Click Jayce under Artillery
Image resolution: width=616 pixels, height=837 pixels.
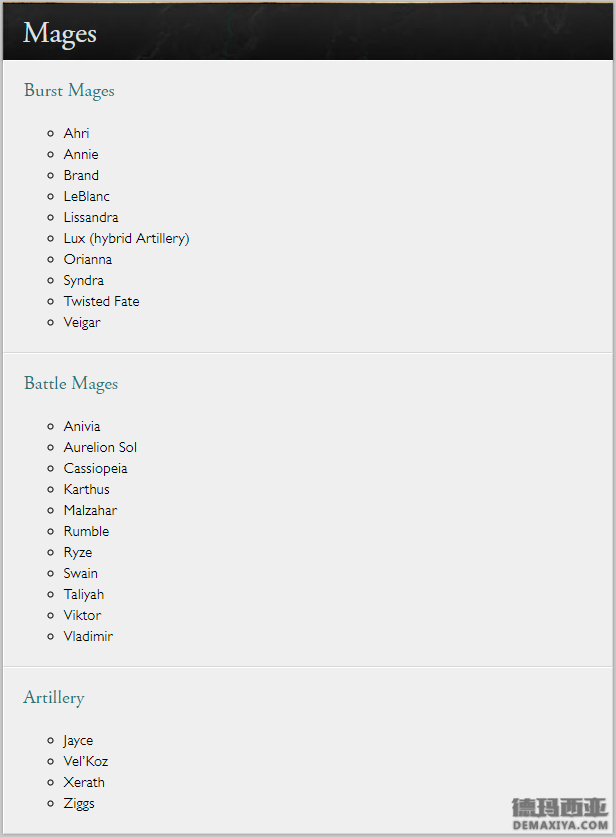point(78,741)
